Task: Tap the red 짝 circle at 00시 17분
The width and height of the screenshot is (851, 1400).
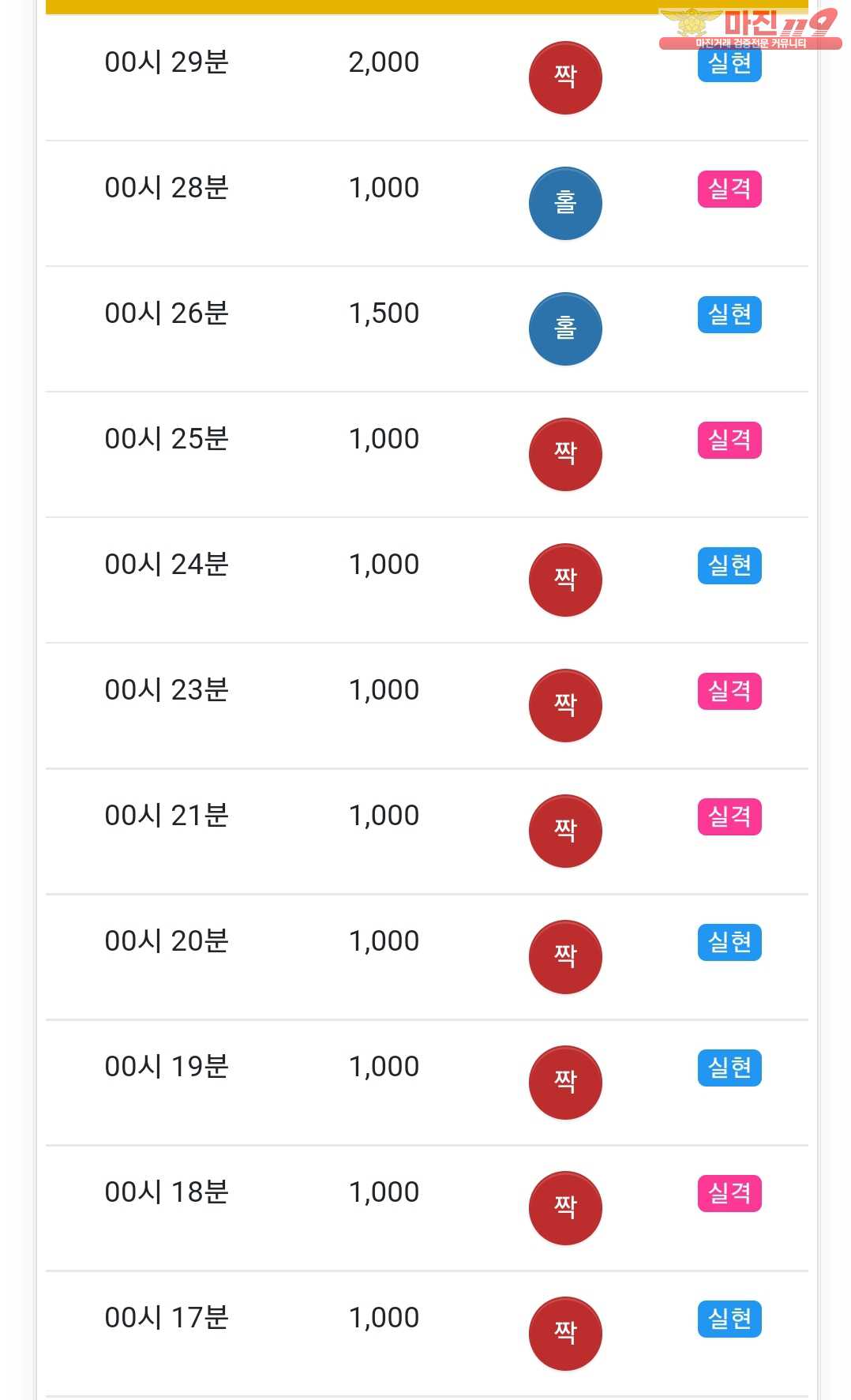Action: click(x=565, y=1333)
